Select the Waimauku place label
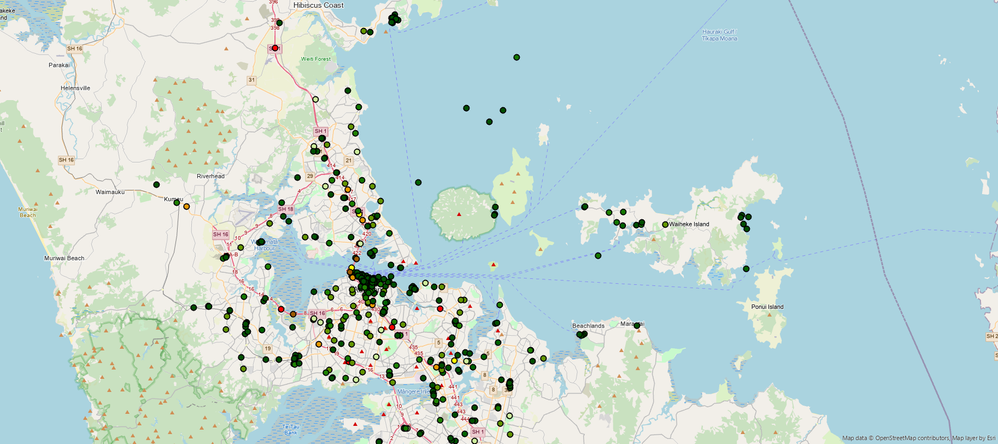998x444 pixels. (109, 191)
